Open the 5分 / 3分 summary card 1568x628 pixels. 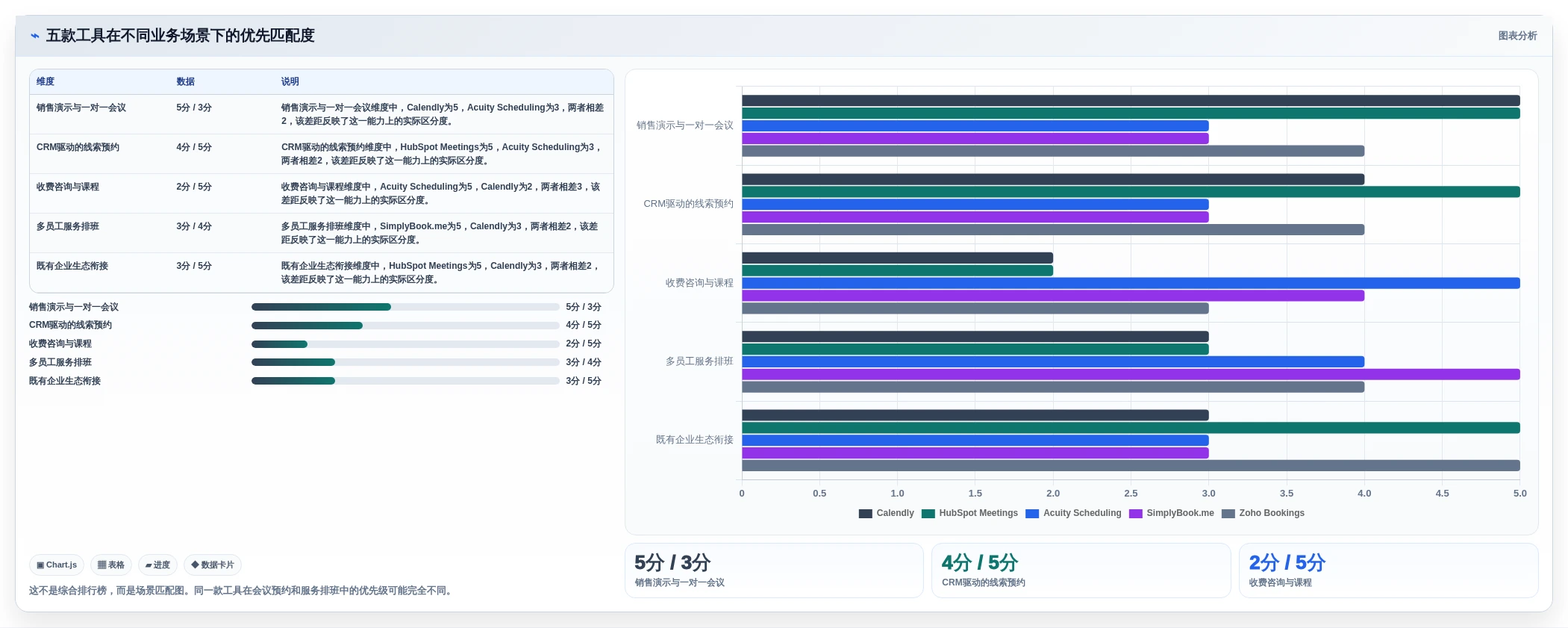click(774, 571)
